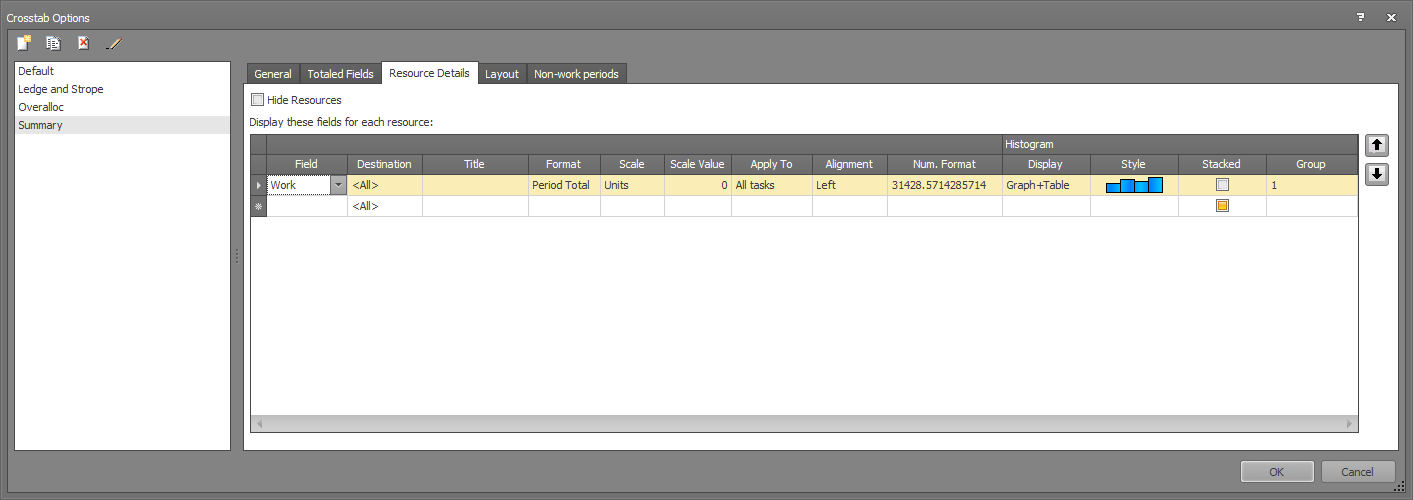Enable the Hide Resources checkbox
Screen dimensions: 1413x500
point(258,100)
